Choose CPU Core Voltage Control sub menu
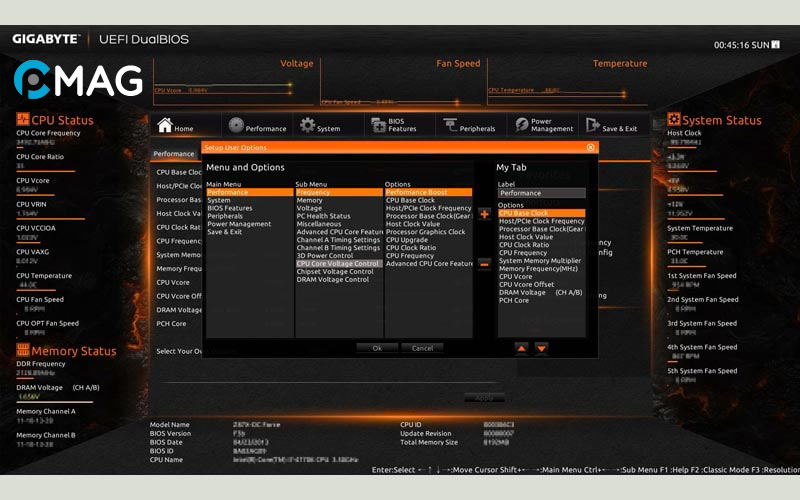Image resolution: width=800 pixels, height=500 pixels. 338,264
